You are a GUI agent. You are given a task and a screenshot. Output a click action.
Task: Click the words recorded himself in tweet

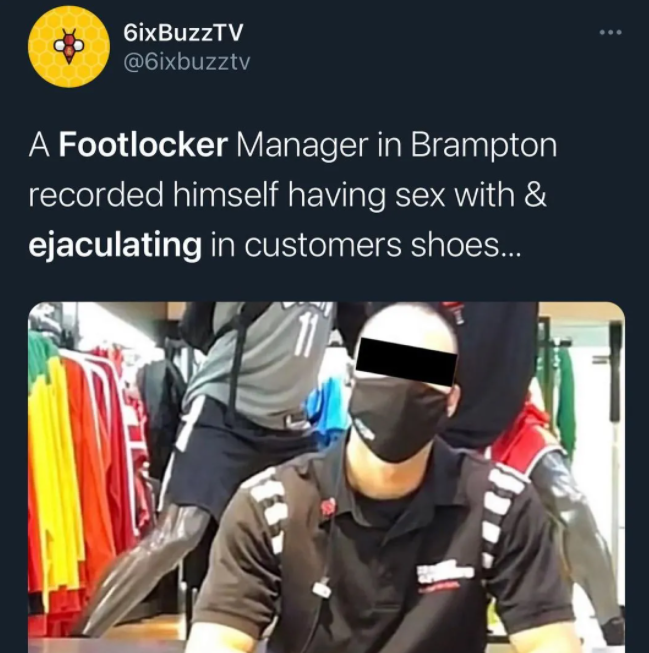pyautogui.click(x=153, y=195)
